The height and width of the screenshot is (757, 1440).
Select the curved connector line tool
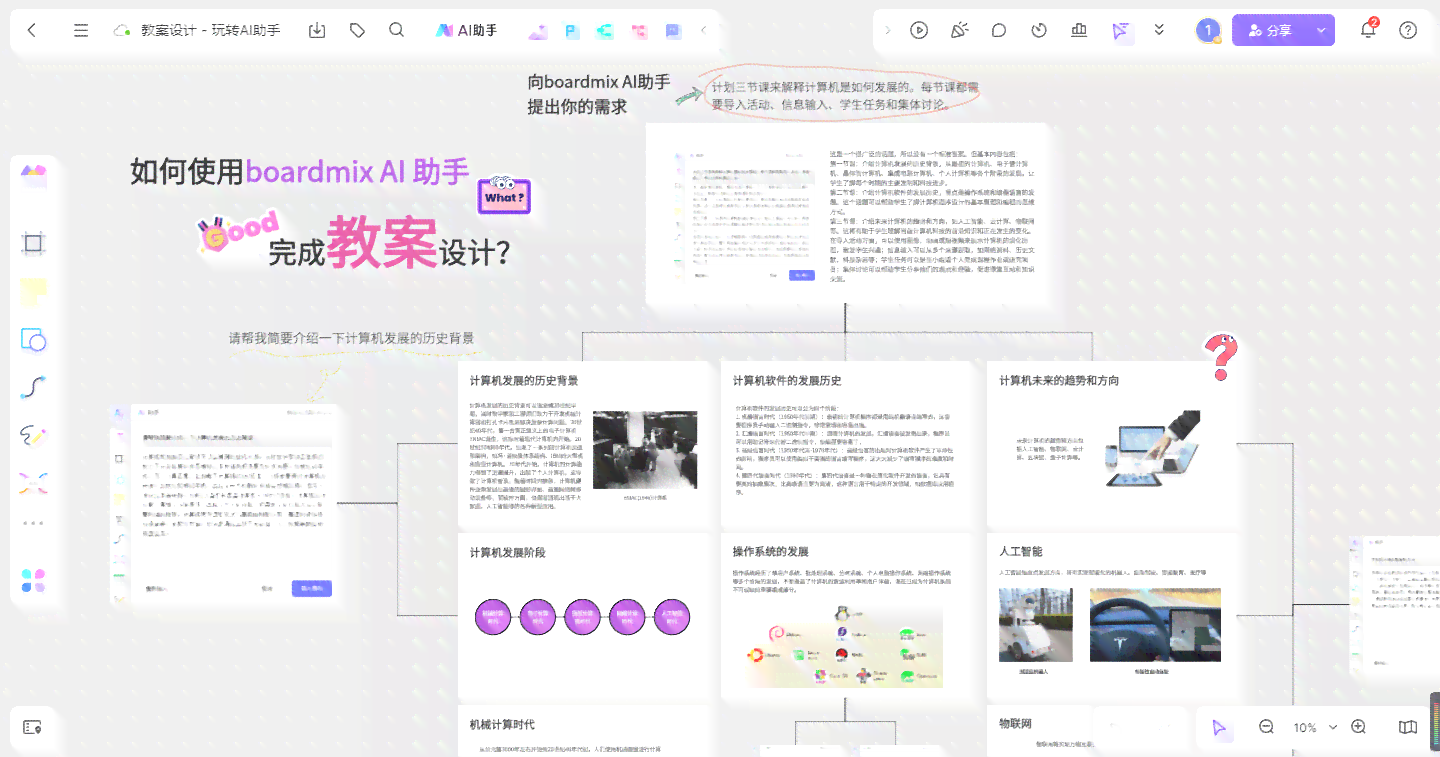point(34,387)
